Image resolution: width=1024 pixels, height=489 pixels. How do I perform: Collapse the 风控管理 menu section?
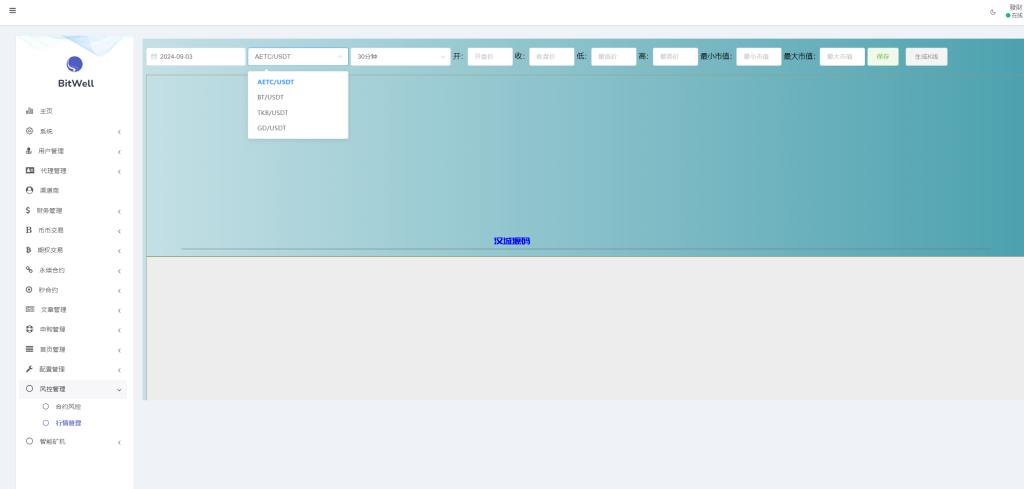[119, 389]
